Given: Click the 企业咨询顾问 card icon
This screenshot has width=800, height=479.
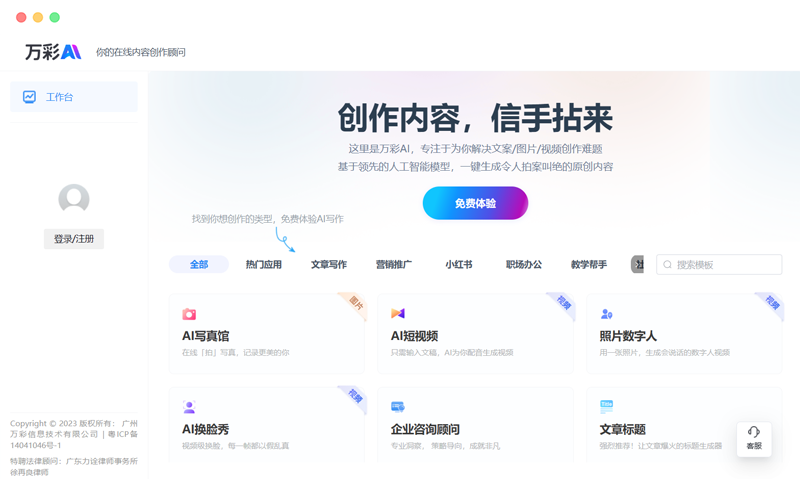Looking at the screenshot, I should point(398,407).
